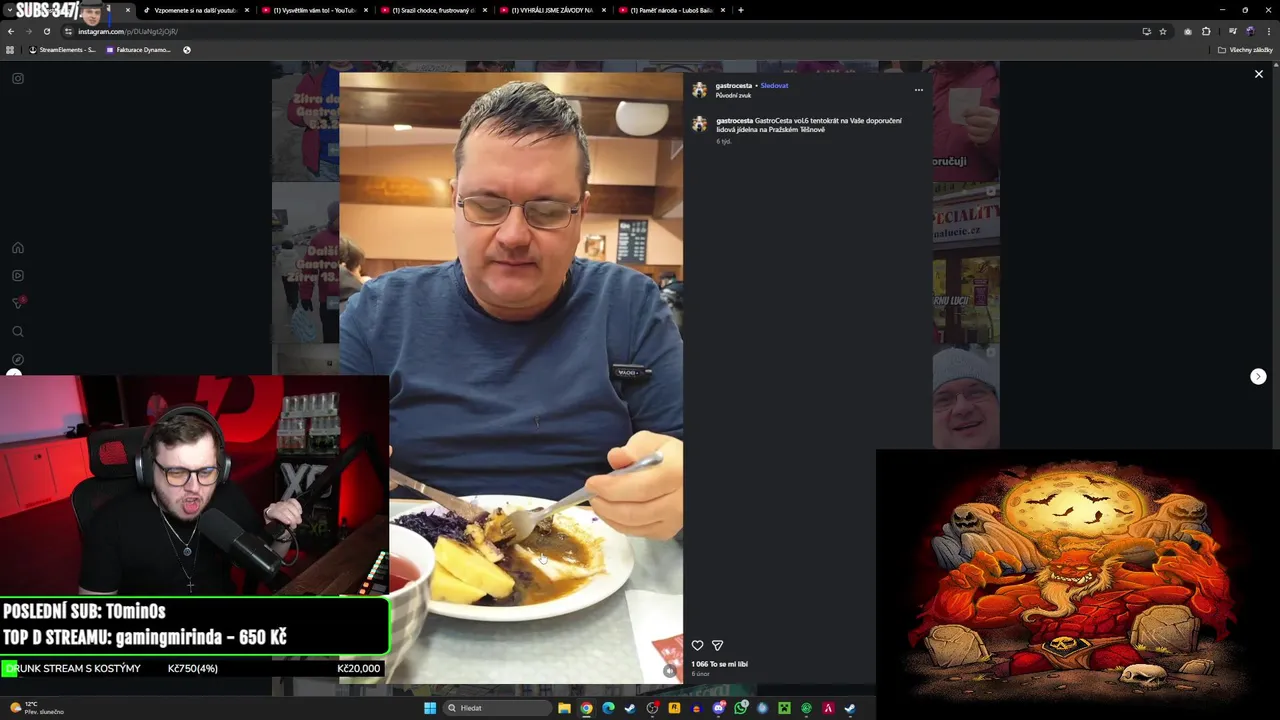Image resolution: width=1280 pixels, height=720 pixels.
Task: Open the Extensions puzzle menu
Action: tap(1206, 31)
